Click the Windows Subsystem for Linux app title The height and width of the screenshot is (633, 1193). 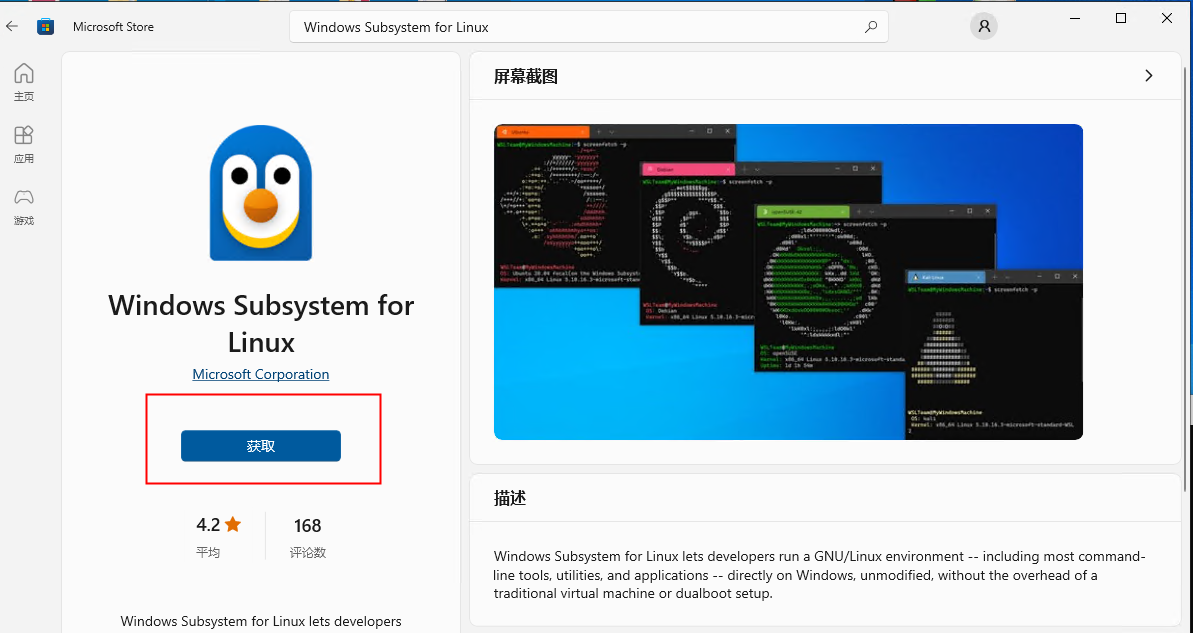tap(261, 324)
